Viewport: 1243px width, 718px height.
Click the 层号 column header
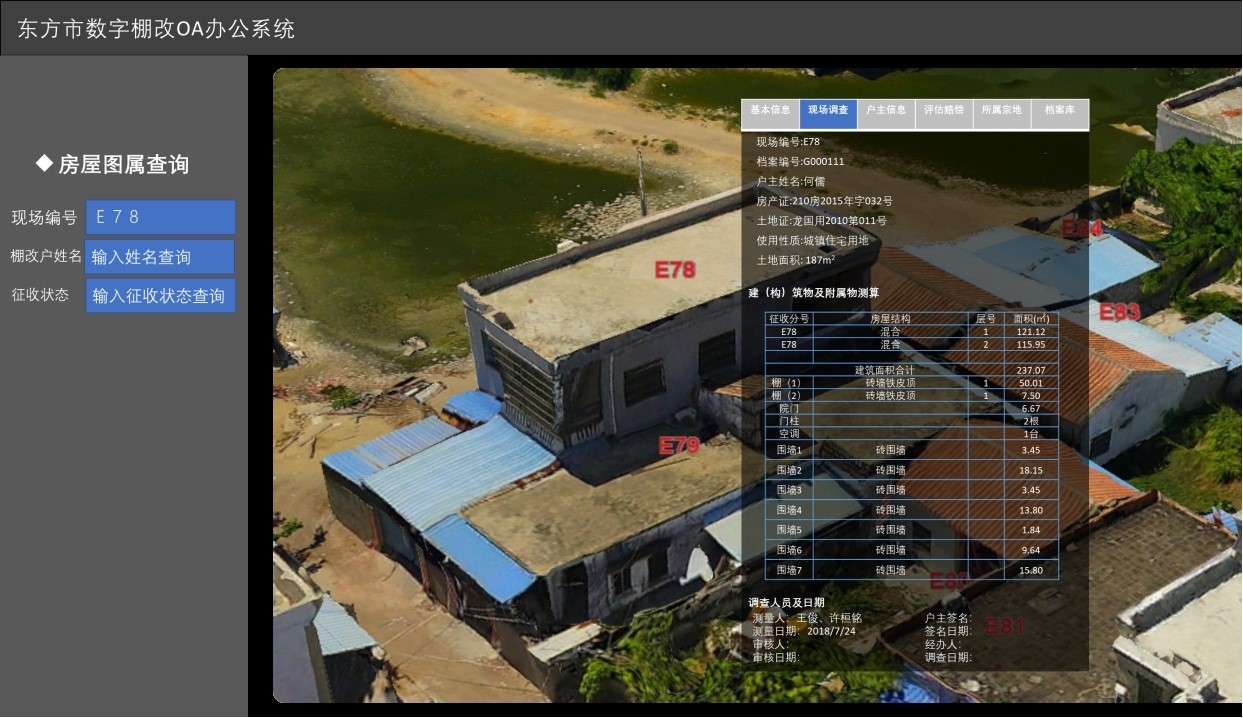coord(986,319)
